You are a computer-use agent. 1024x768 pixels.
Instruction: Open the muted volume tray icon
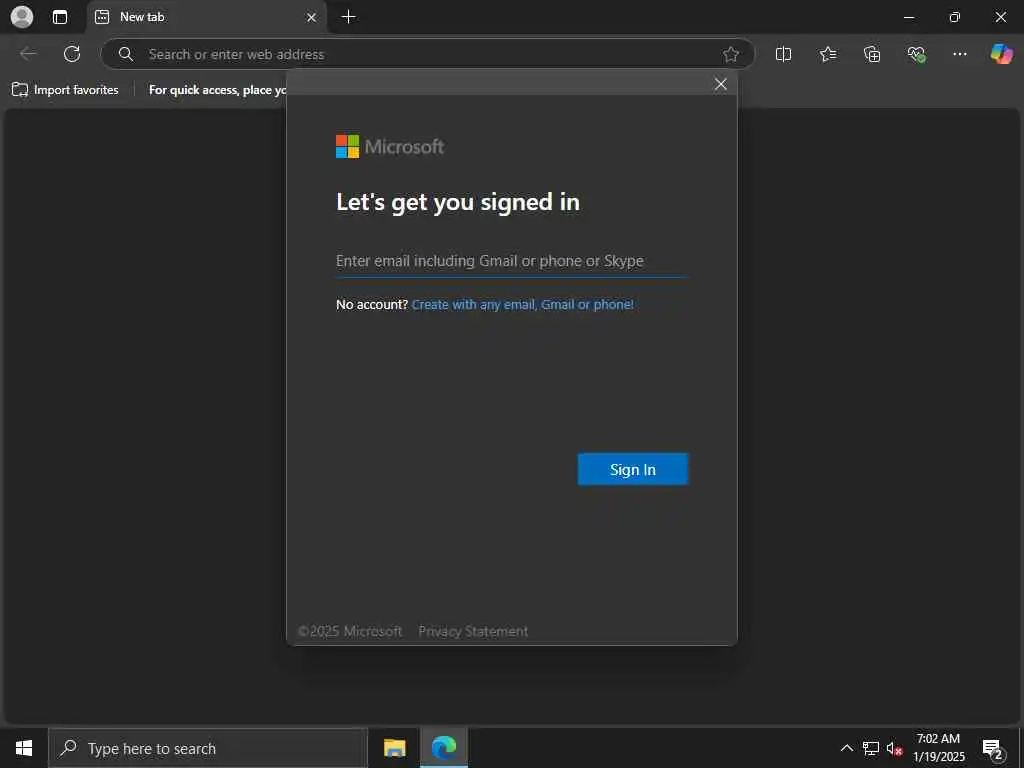894,748
